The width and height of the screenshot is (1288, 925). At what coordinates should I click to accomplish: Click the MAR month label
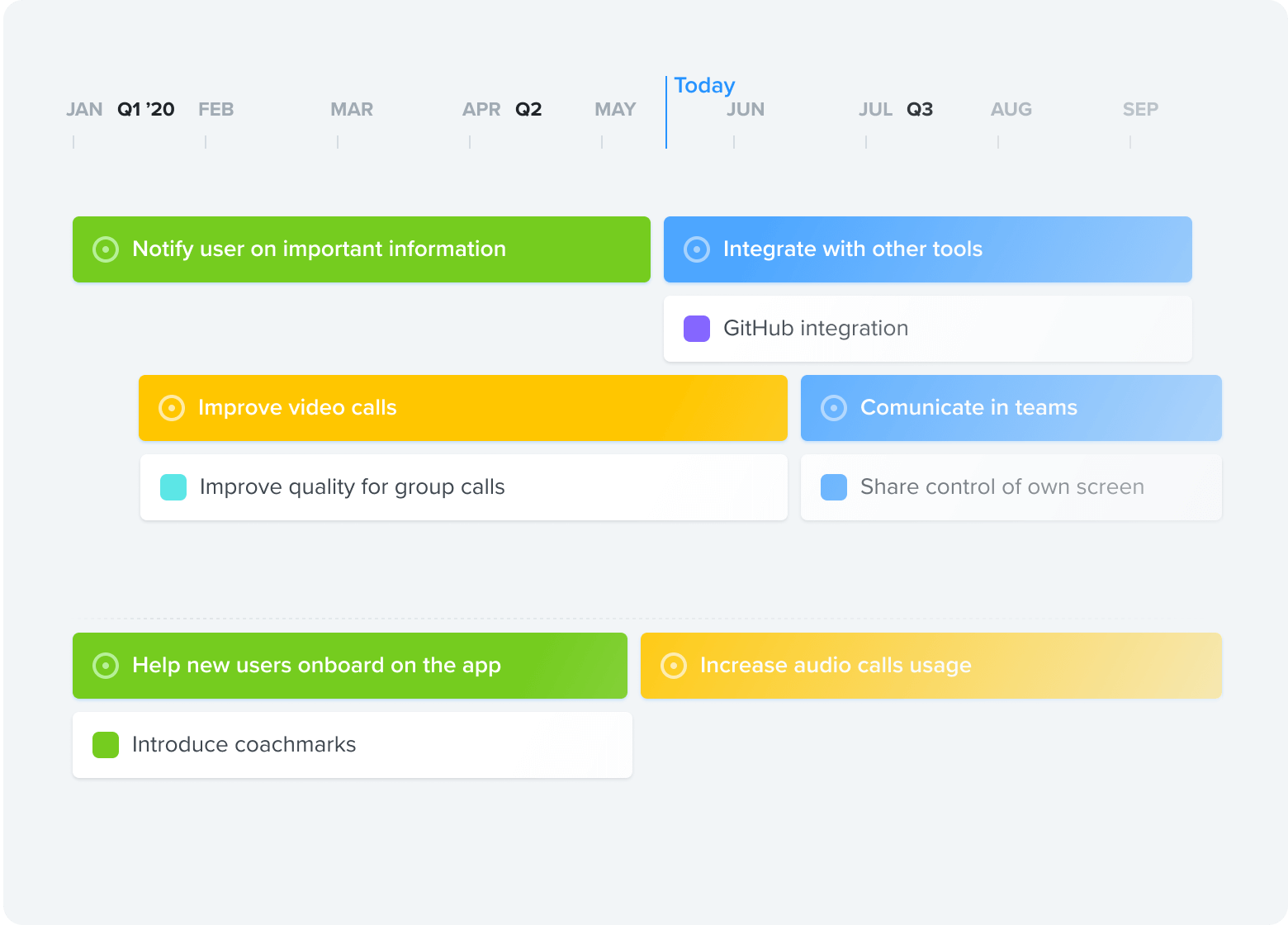352,110
